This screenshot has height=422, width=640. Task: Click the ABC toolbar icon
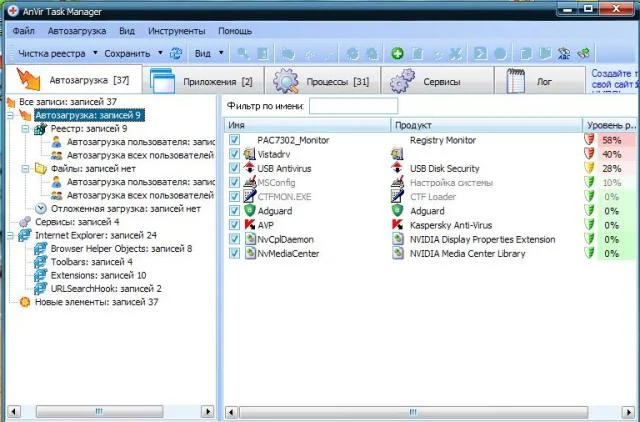point(564,53)
